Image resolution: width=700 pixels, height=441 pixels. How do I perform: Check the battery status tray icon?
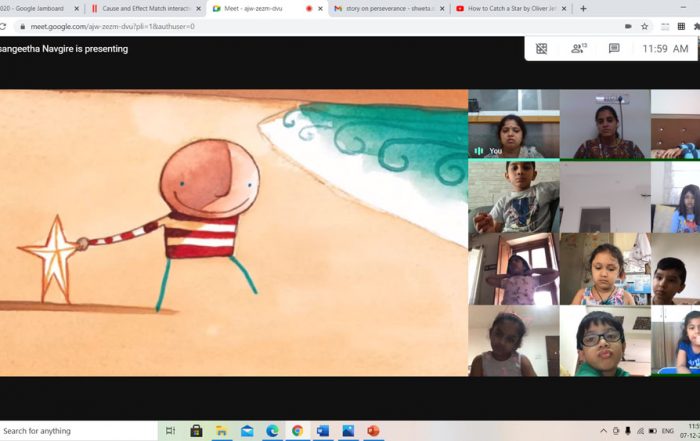point(653,431)
